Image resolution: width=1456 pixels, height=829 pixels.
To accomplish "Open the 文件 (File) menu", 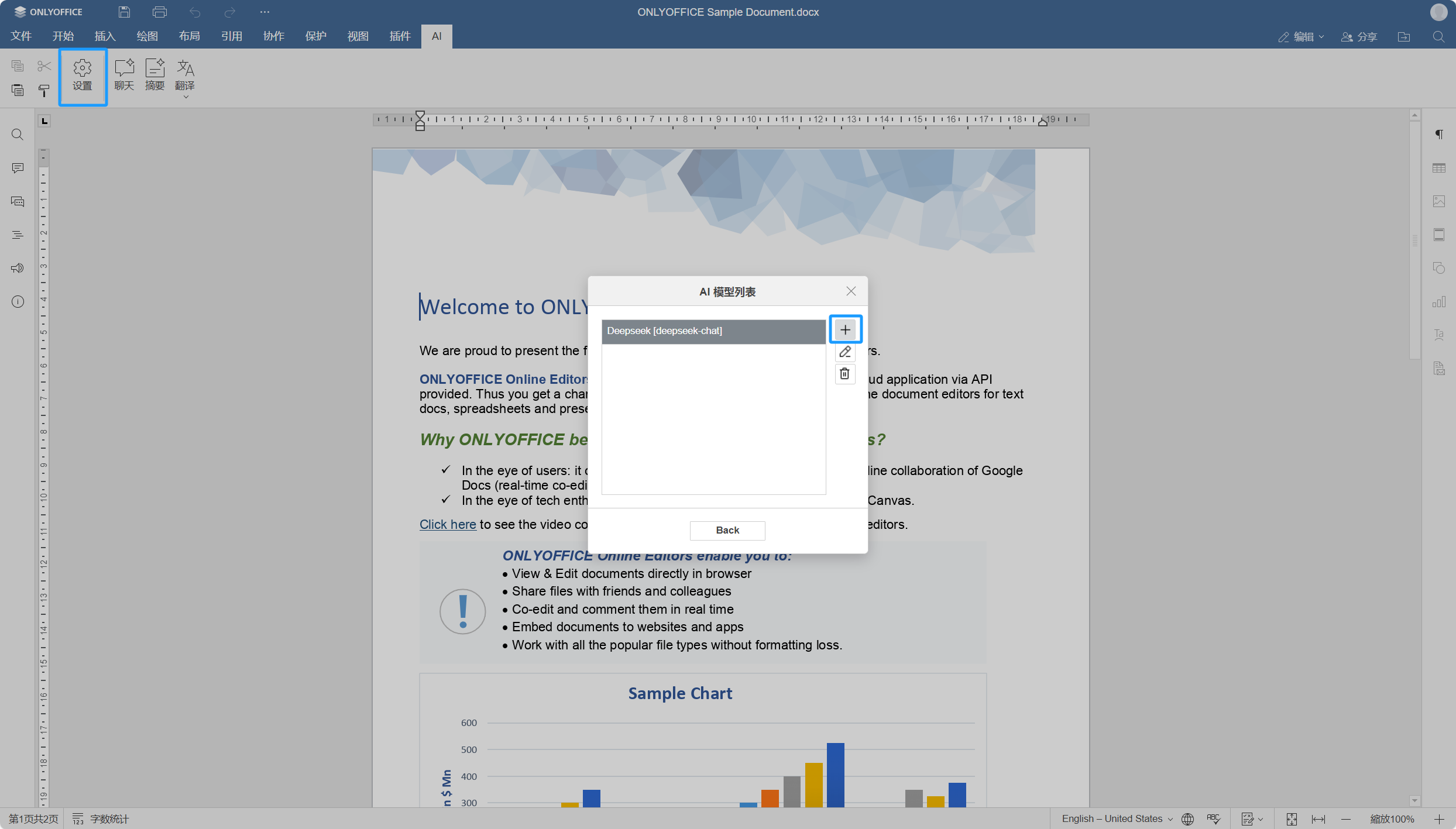I will pos(21,36).
